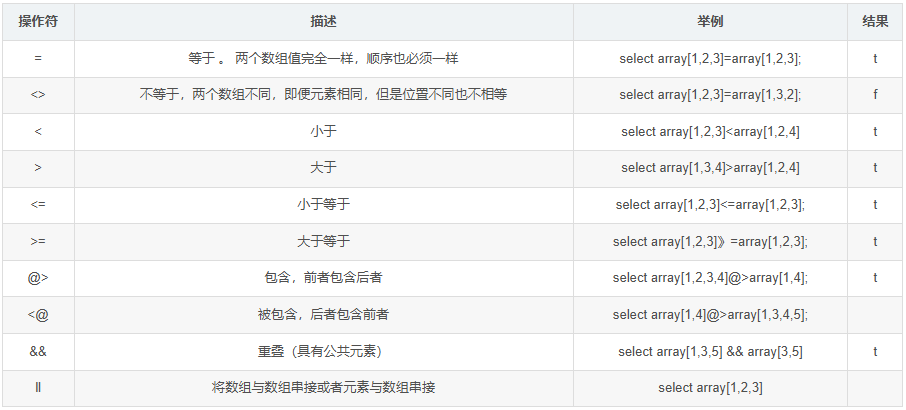Click the || operator cell in last row

(x=38, y=388)
